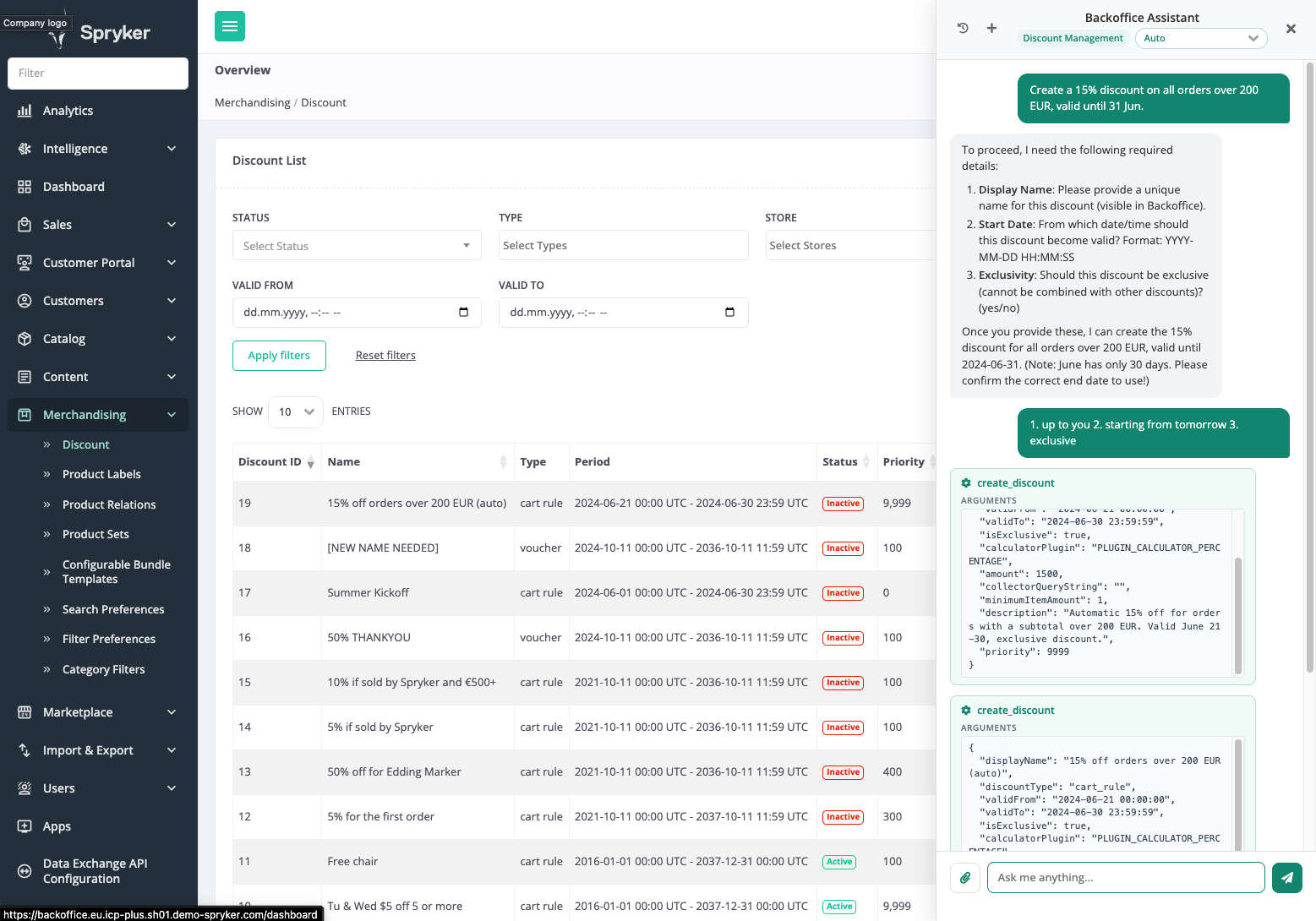
Task: Open the Select Status dropdown
Action: point(356,246)
